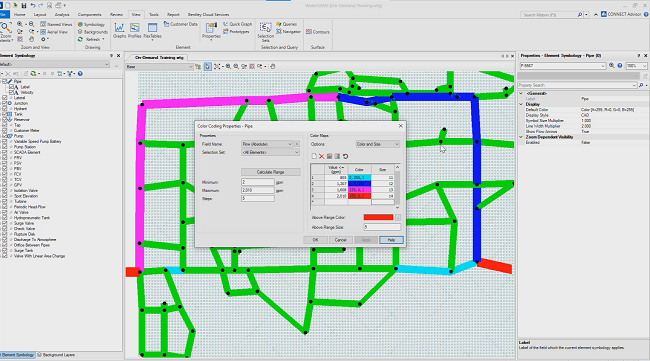Open Selection Sets in the ribbon
The height and width of the screenshot is (361, 650).
coord(266,32)
